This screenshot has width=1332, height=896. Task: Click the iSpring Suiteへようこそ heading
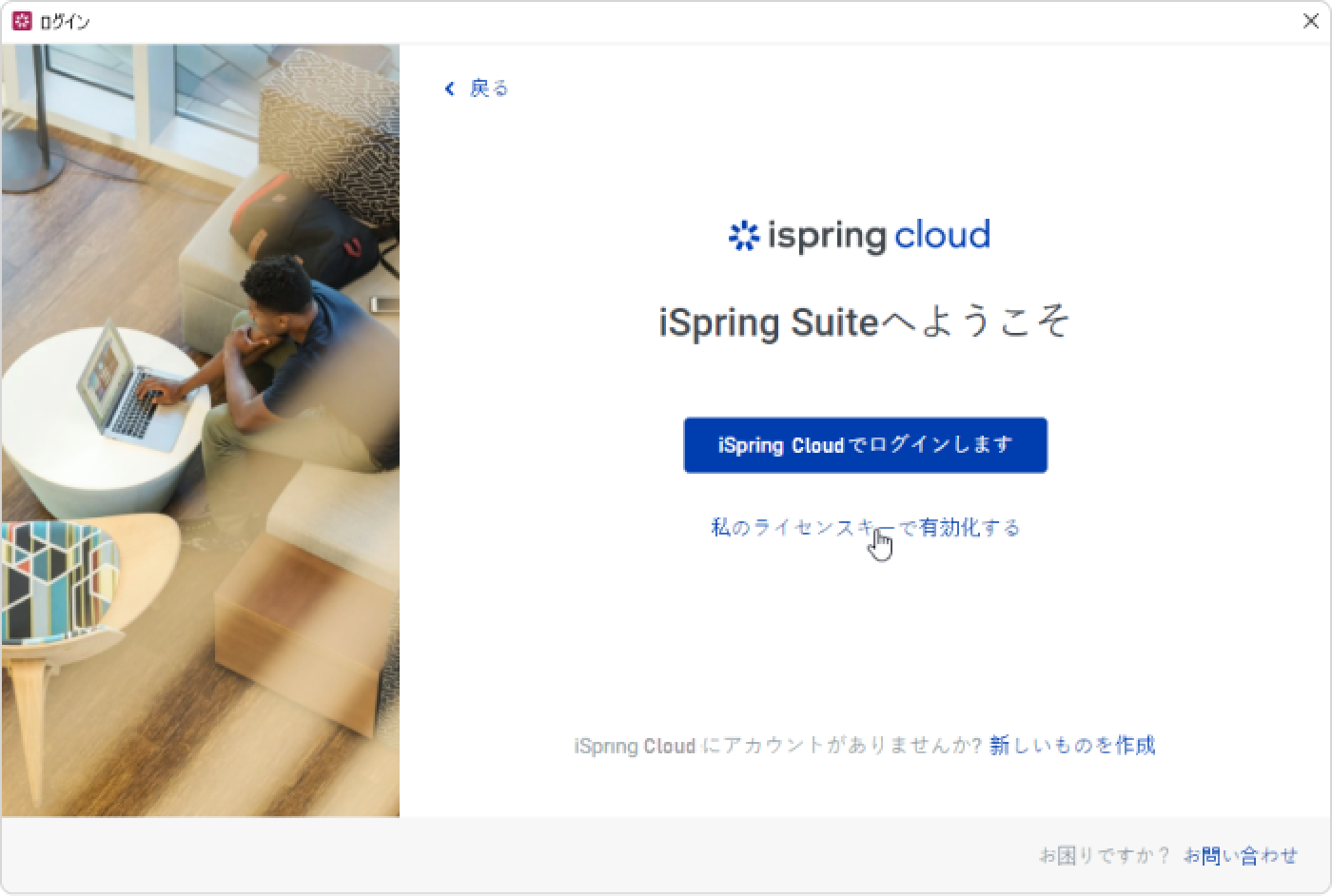(865, 321)
